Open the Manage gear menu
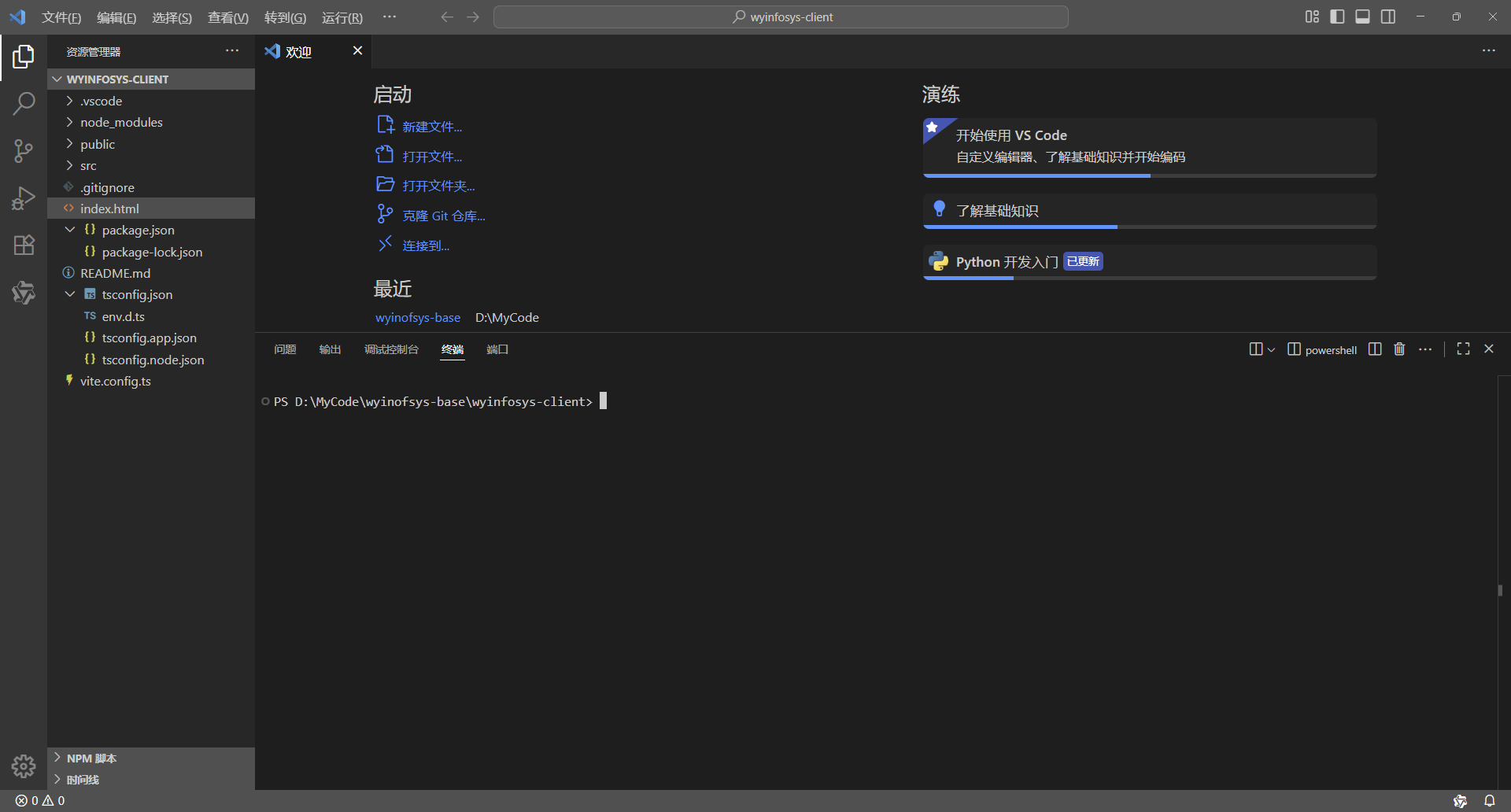This screenshot has height=812, width=1511. click(24, 766)
